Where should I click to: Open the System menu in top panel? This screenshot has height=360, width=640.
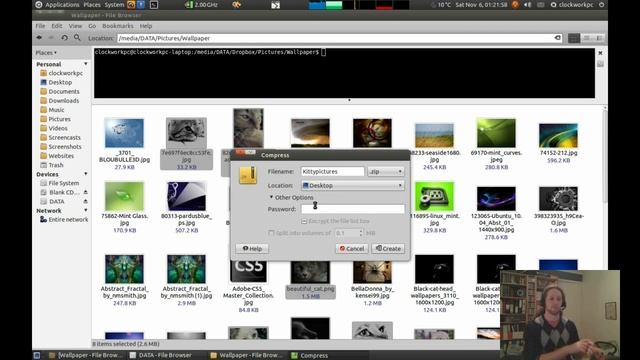click(x=114, y=5)
